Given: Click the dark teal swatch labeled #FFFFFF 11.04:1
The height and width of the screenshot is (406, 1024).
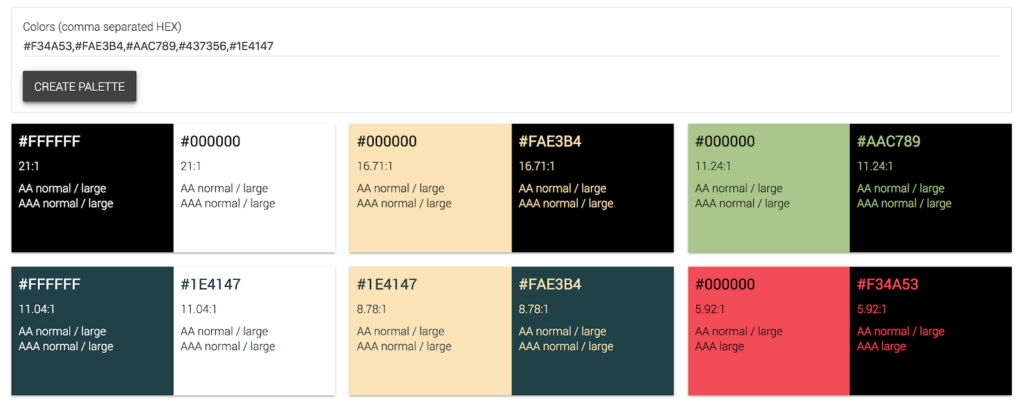Looking at the screenshot, I should point(93,331).
